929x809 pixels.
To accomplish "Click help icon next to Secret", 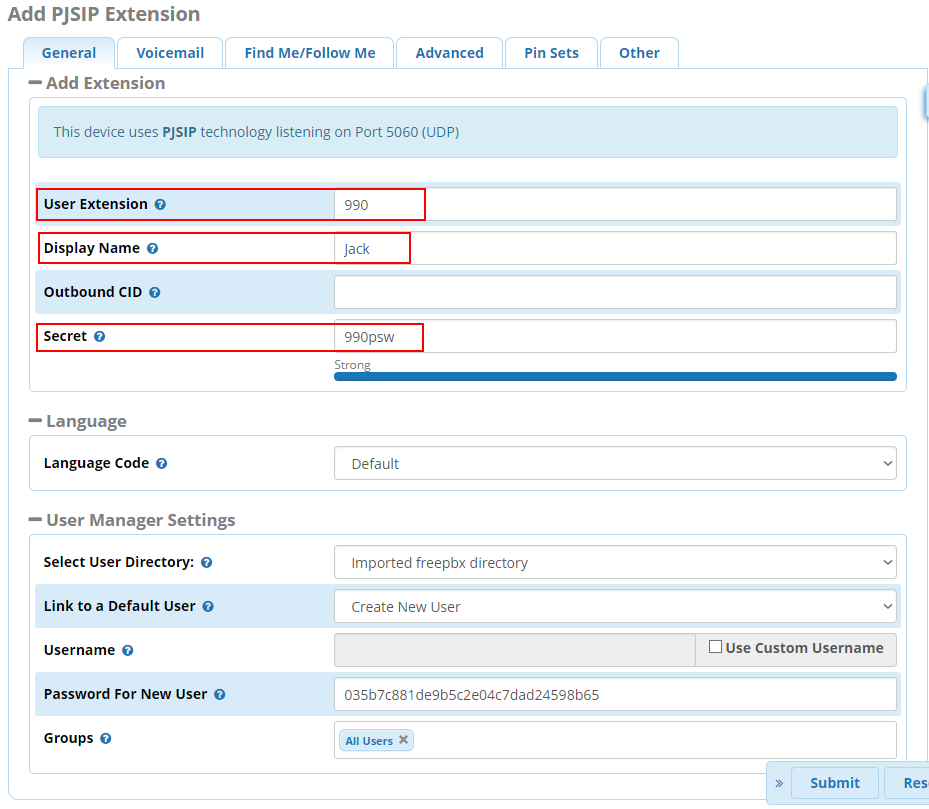I will pyautogui.click(x=99, y=337).
